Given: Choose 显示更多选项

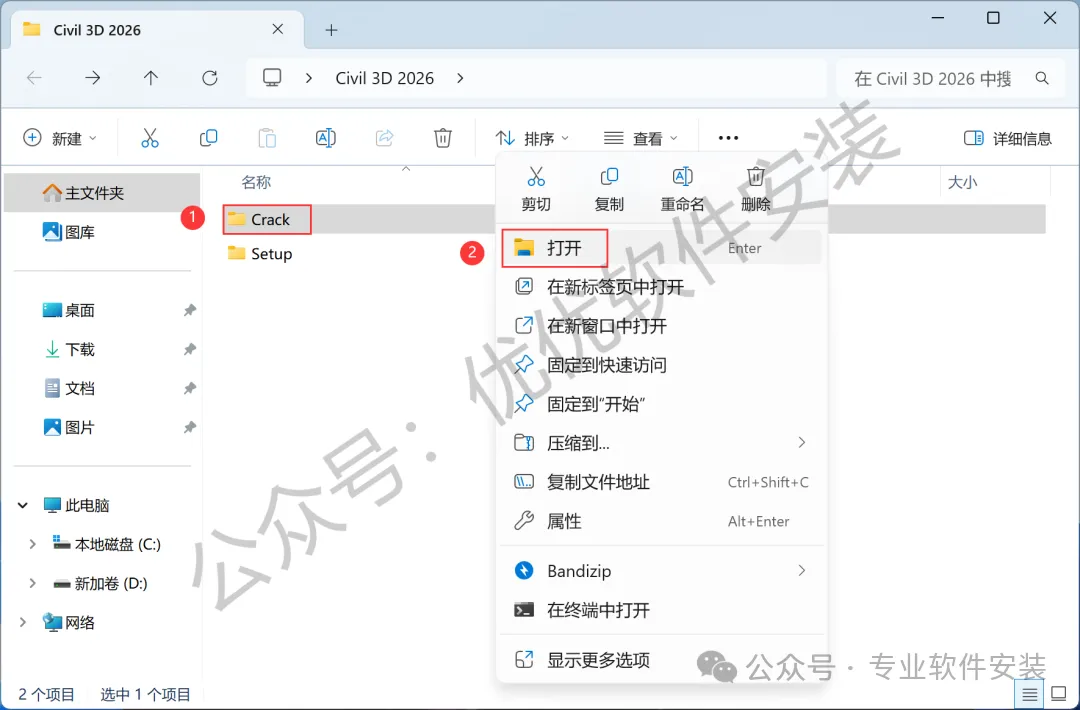Looking at the screenshot, I should click(x=661, y=660).
